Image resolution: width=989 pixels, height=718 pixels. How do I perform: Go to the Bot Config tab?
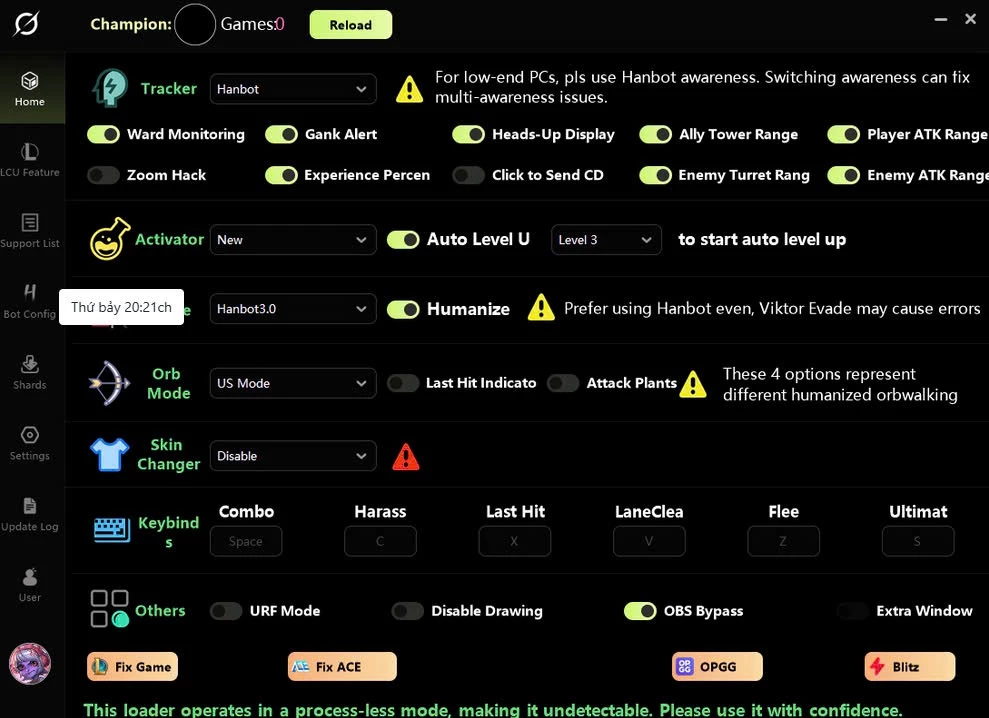(x=30, y=300)
